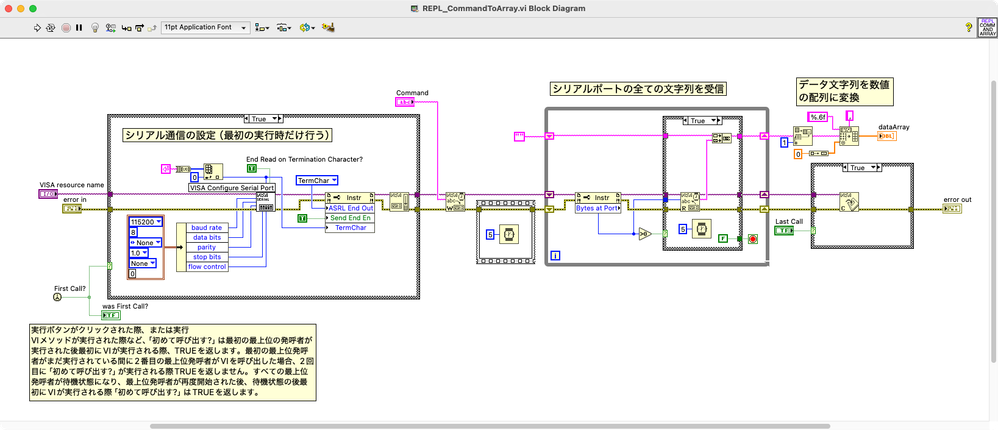998x430 pixels.
Task: Click the VISA resource name terminal
Action: tap(48, 193)
